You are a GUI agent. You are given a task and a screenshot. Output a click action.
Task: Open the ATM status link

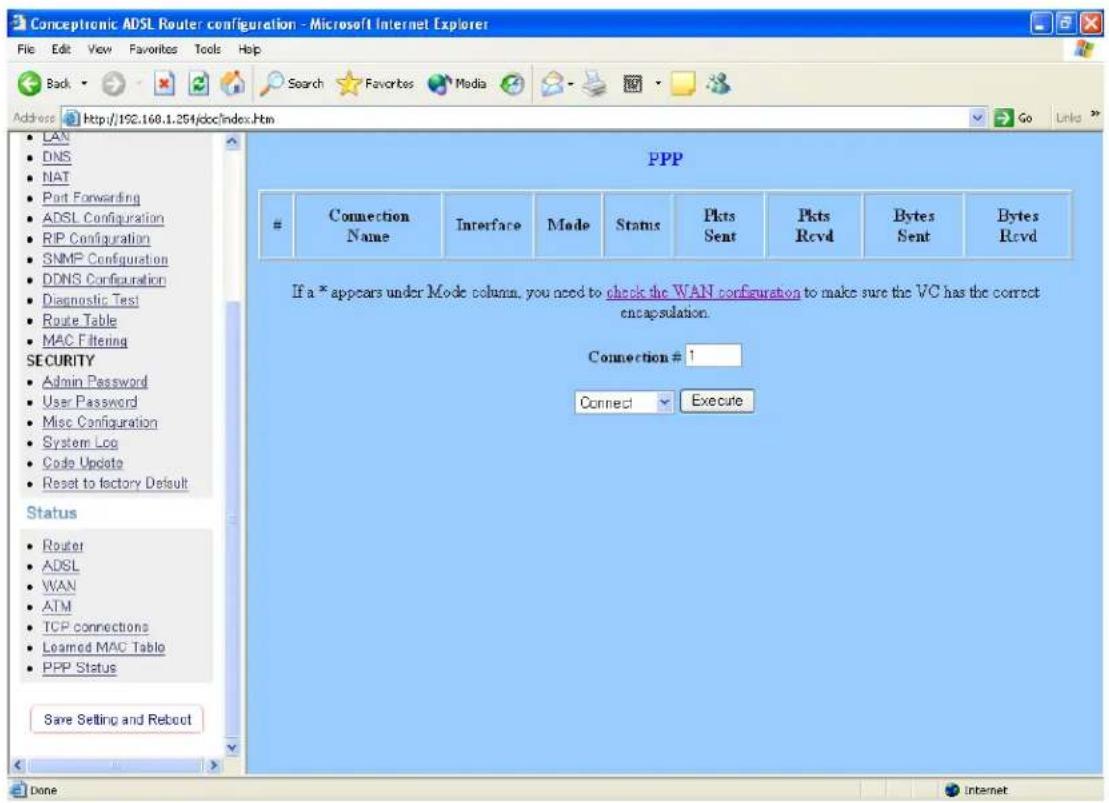[57, 606]
